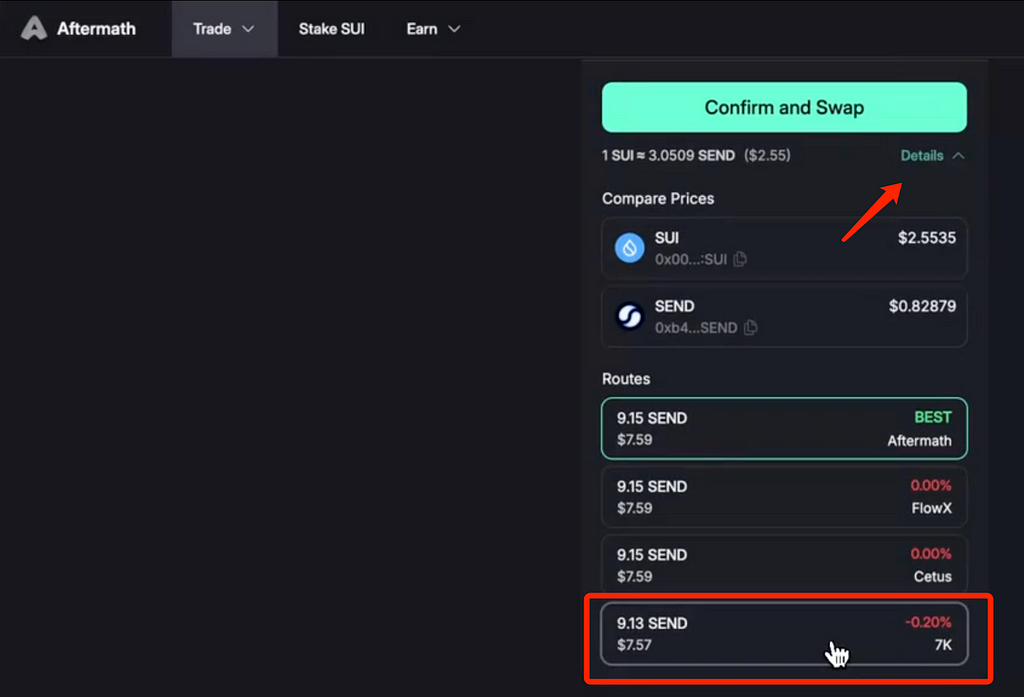Select the BEST Aftermath route

(x=784, y=429)
